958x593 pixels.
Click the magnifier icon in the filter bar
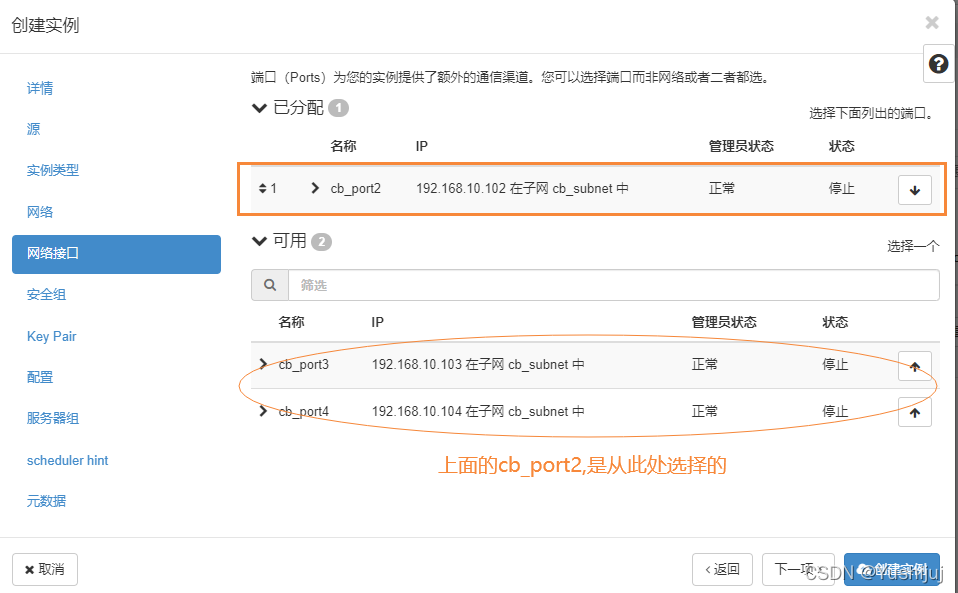269,285
